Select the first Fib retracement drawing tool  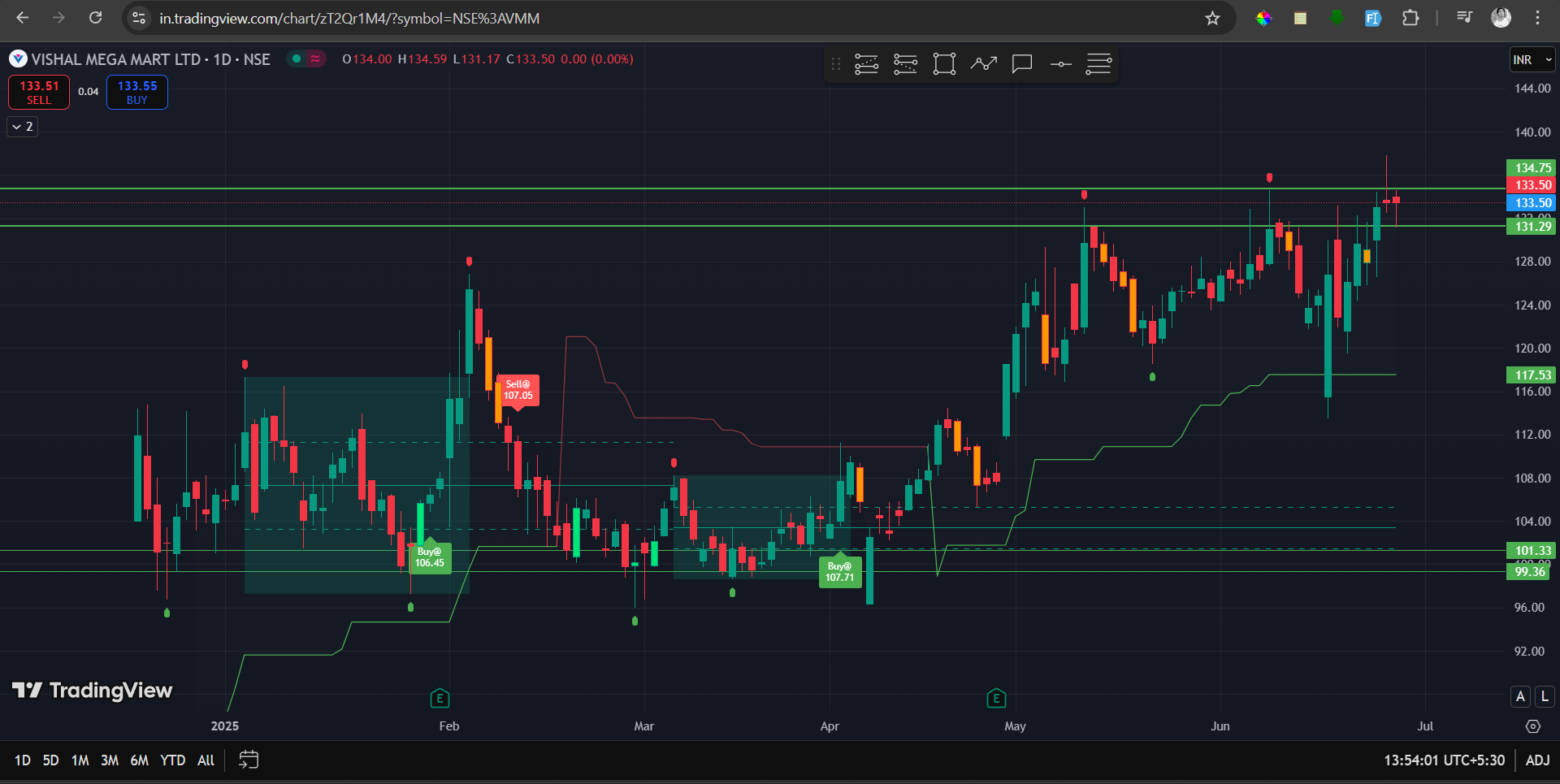866,63
